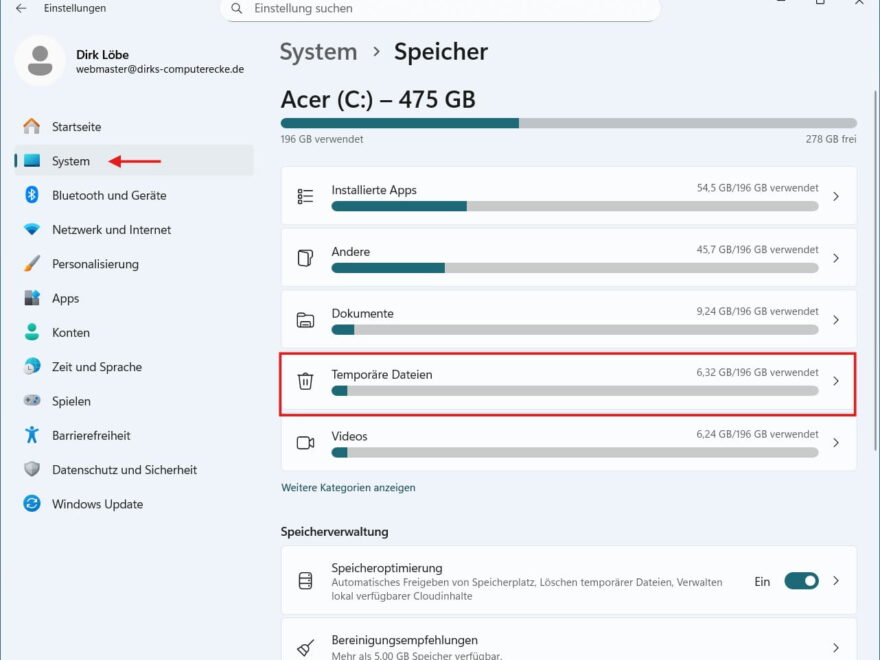Open Startseite from the sidebar
The image size is (880, 660).
pos(79,126)
